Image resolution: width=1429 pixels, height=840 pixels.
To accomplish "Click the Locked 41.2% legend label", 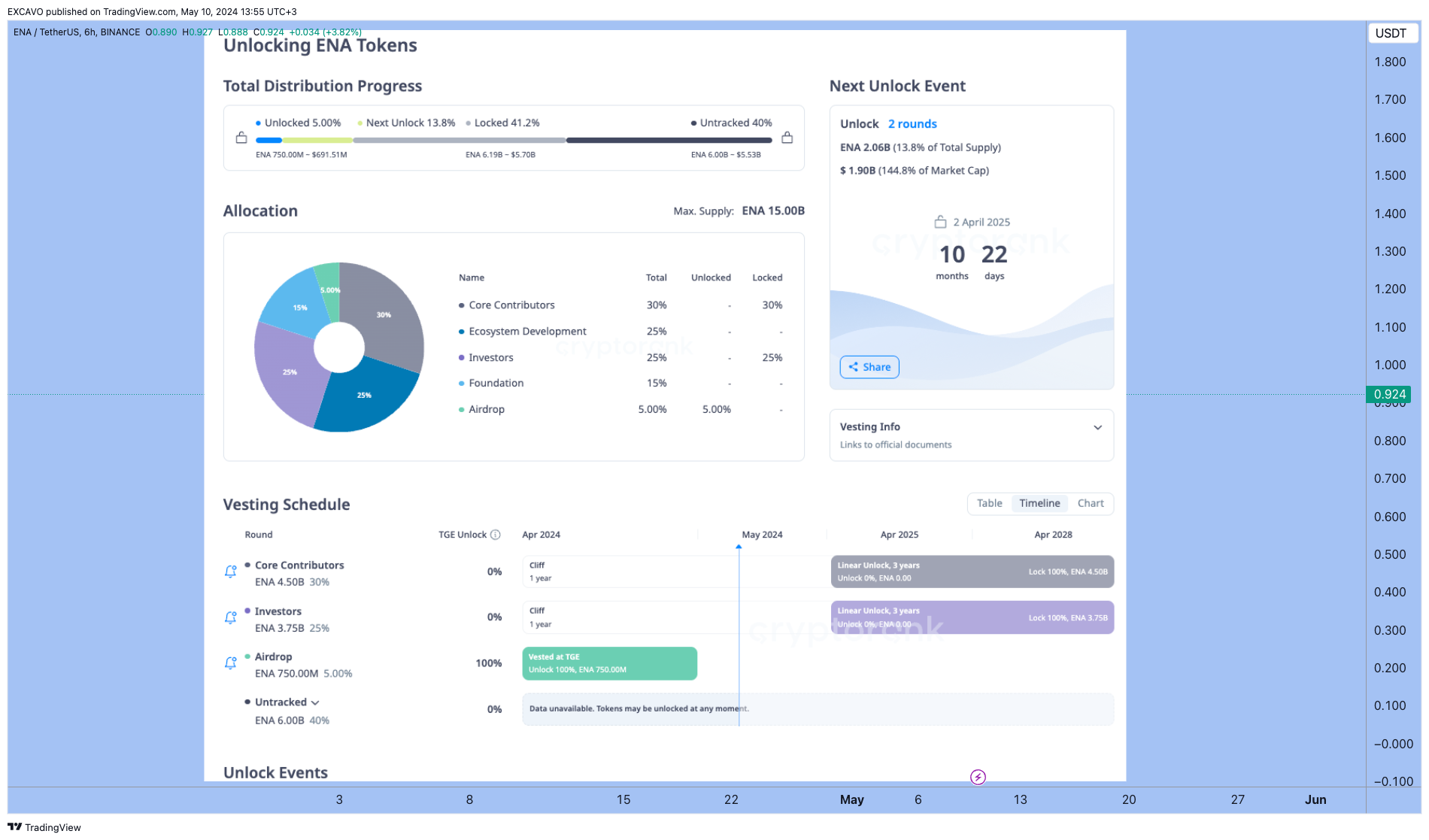I will click(507, 123).
